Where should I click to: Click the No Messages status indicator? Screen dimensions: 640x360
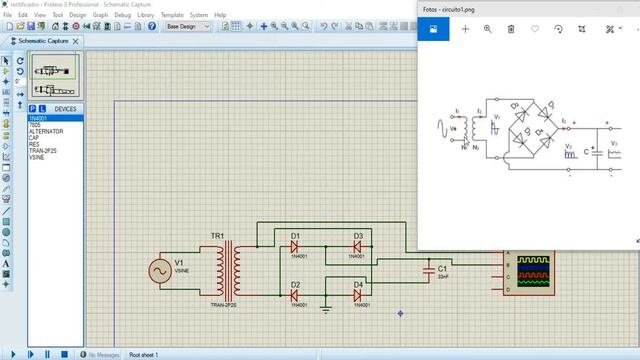coord(100,355)
